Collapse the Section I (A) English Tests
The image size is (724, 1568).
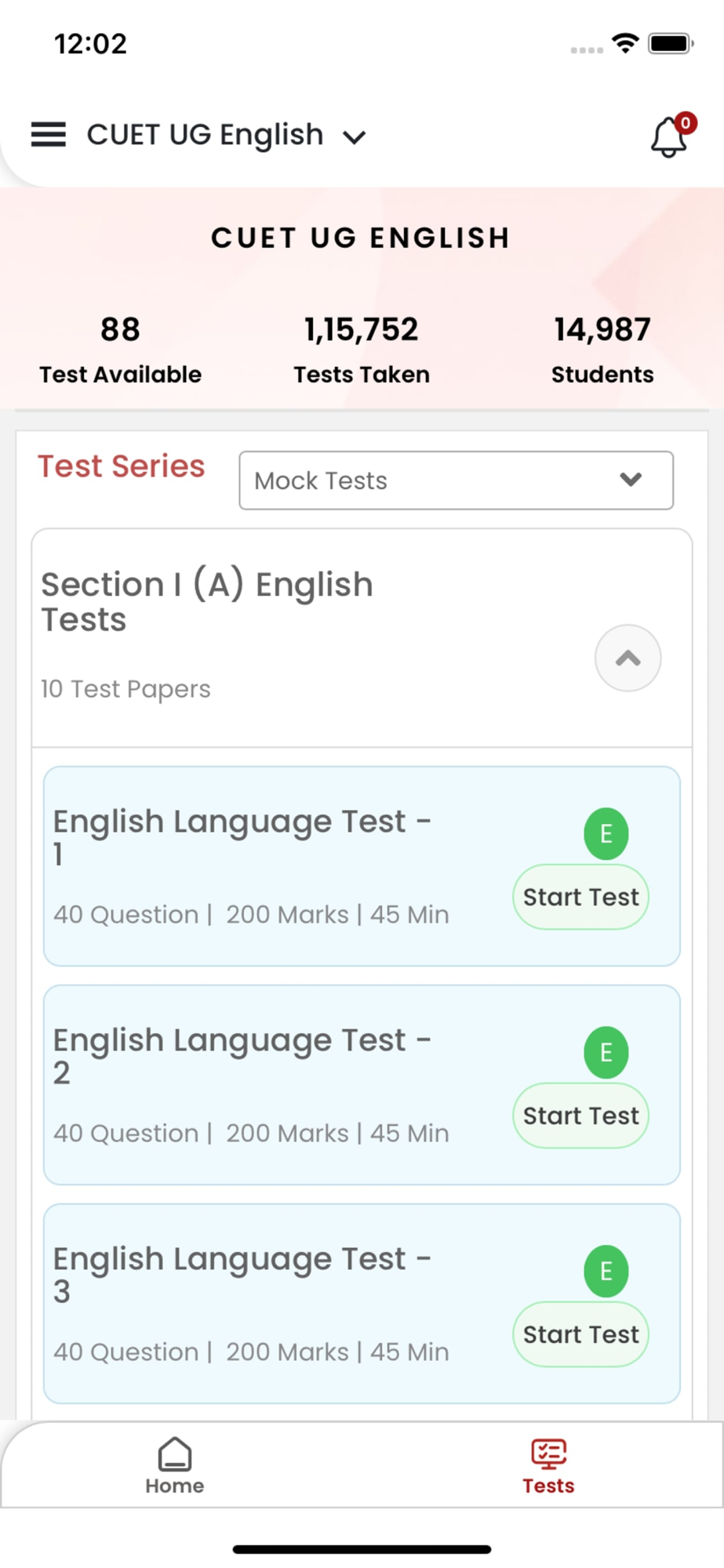(628, 658)
